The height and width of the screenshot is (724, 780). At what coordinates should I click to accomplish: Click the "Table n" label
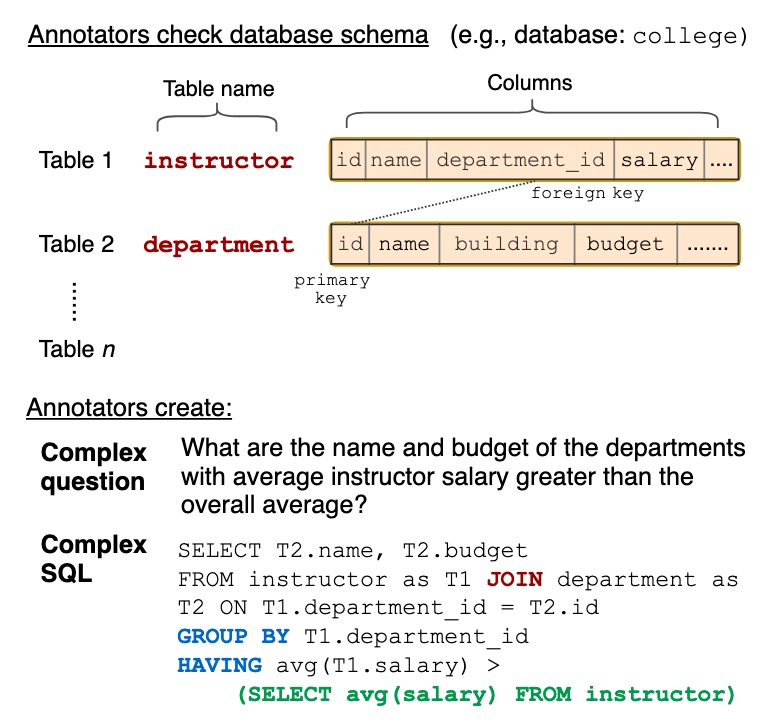coord(77,349)
